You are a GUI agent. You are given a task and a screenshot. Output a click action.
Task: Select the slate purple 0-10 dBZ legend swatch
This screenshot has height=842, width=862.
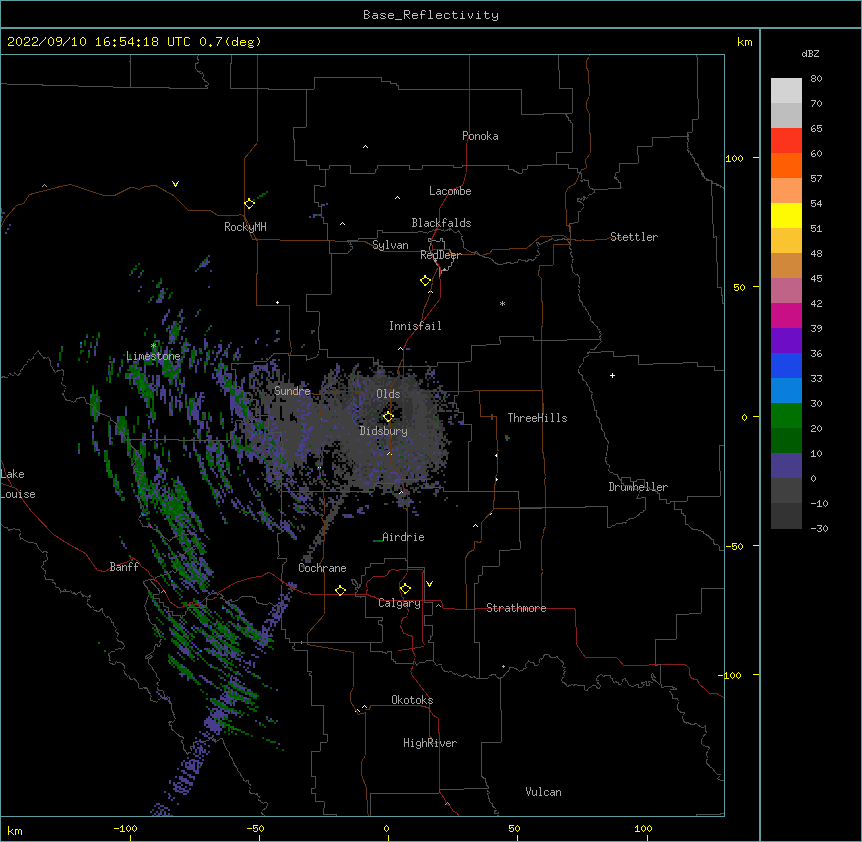tap(786, 466)
